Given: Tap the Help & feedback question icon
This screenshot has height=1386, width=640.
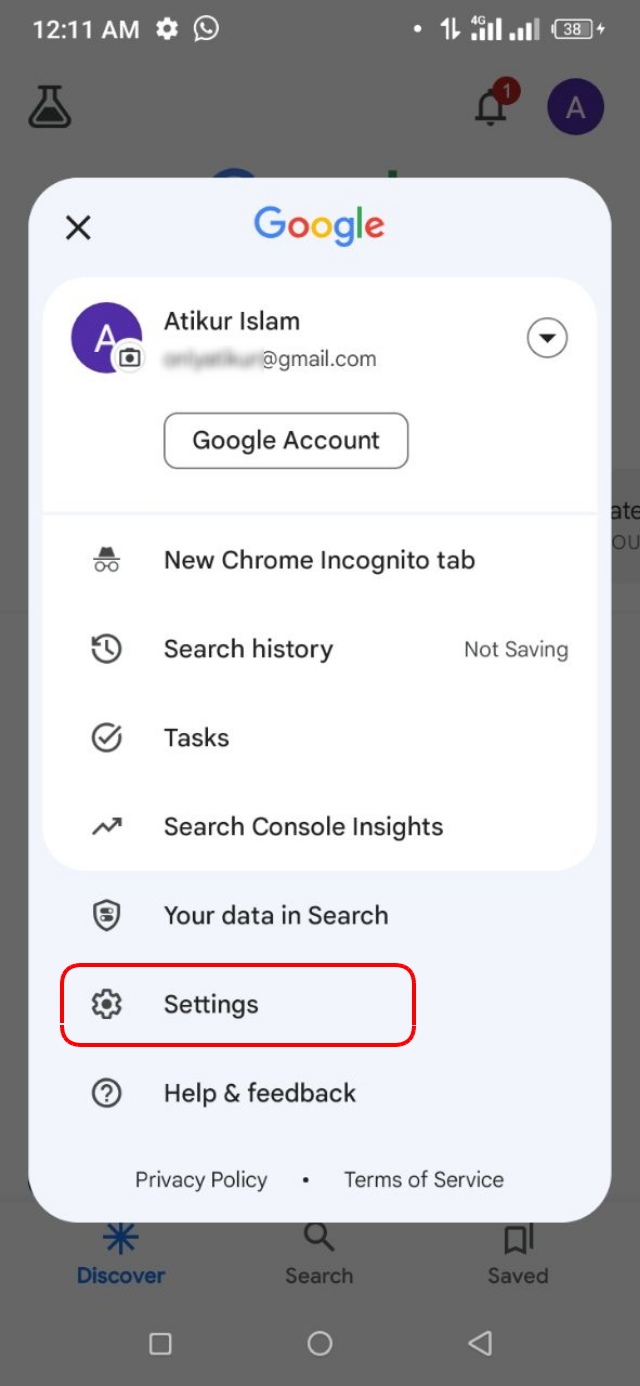Looking at the screenshot, I should 107,1093.
